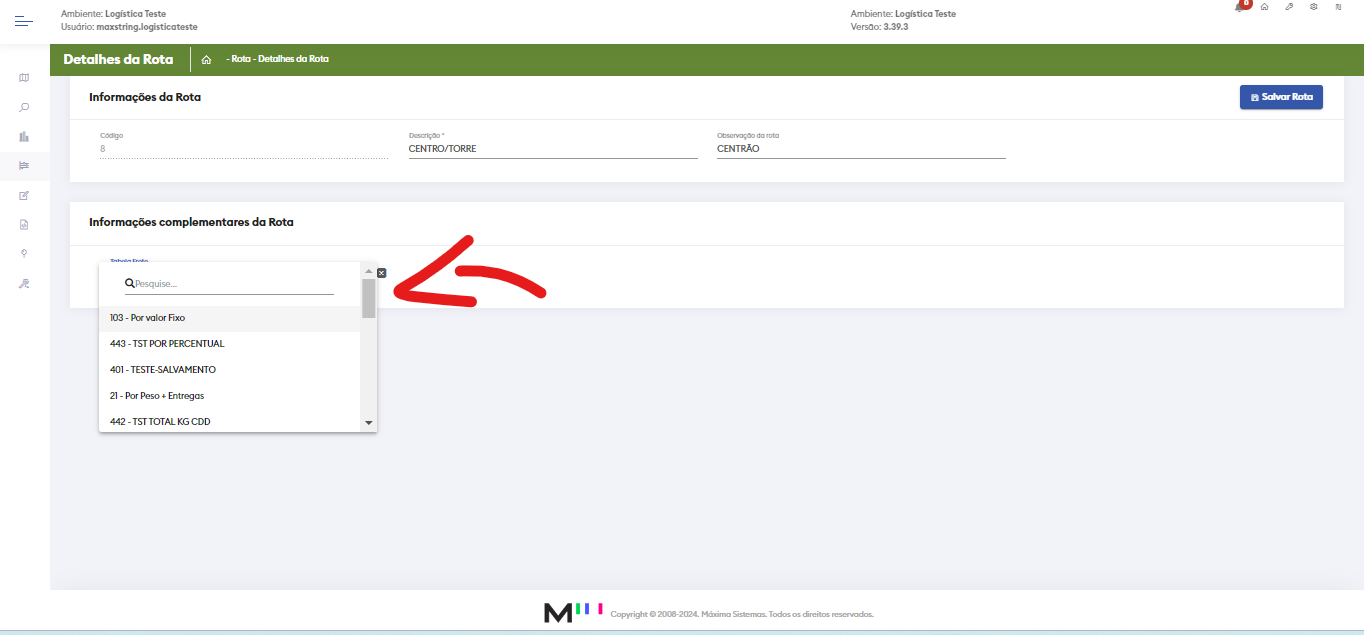Click the Detalhes da Rota page title

point(118,59)
